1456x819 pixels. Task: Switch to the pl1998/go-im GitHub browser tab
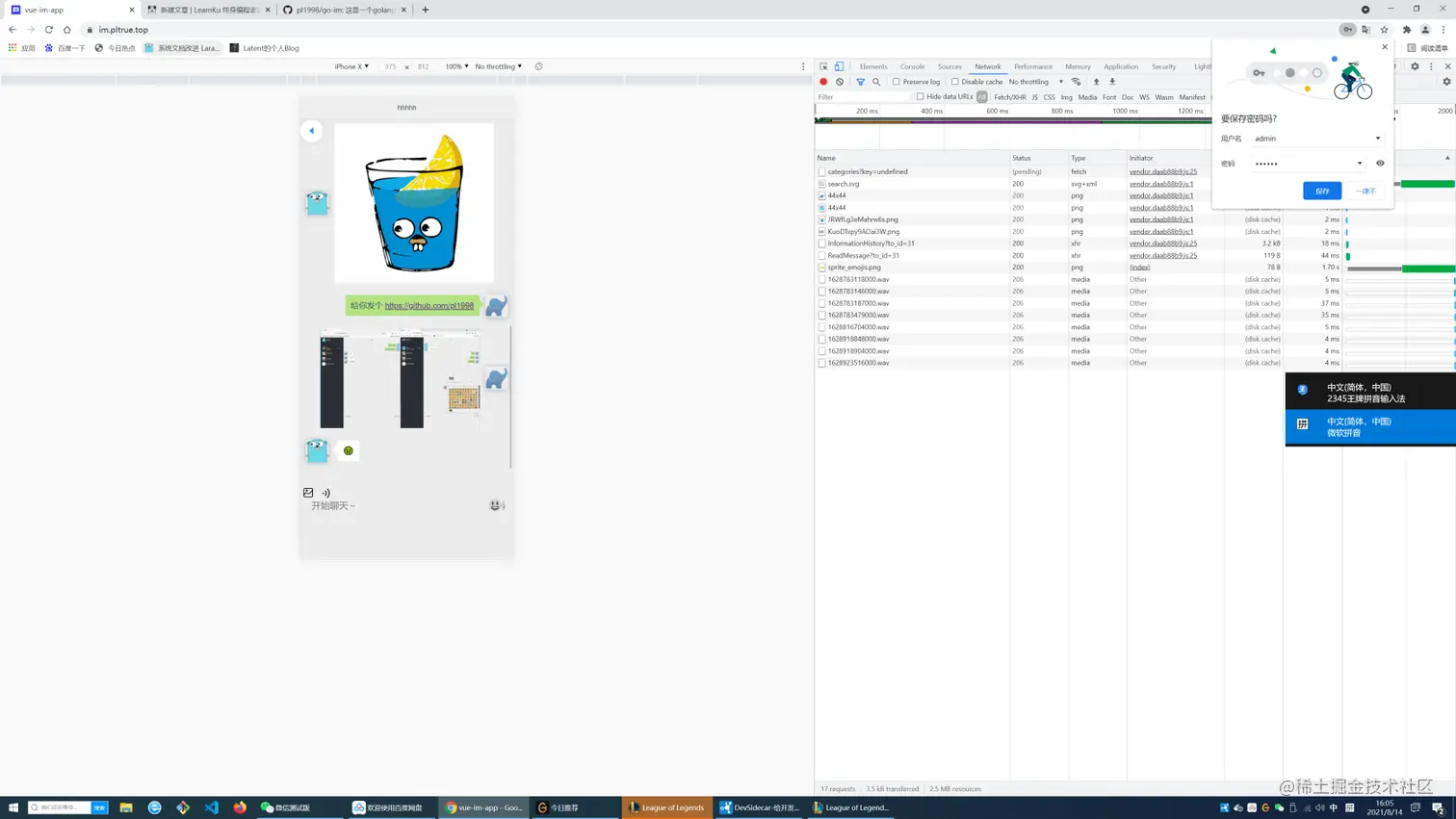pos(345,10)
